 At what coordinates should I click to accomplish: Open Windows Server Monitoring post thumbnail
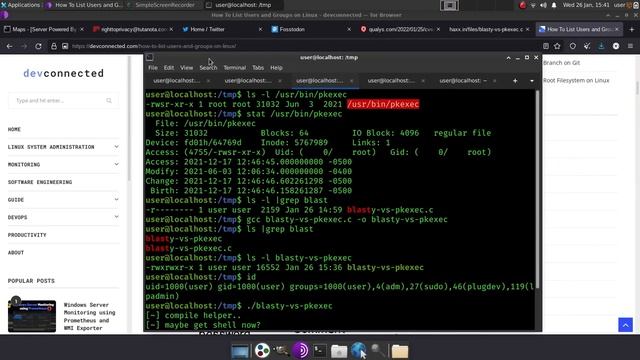[32, 316]
